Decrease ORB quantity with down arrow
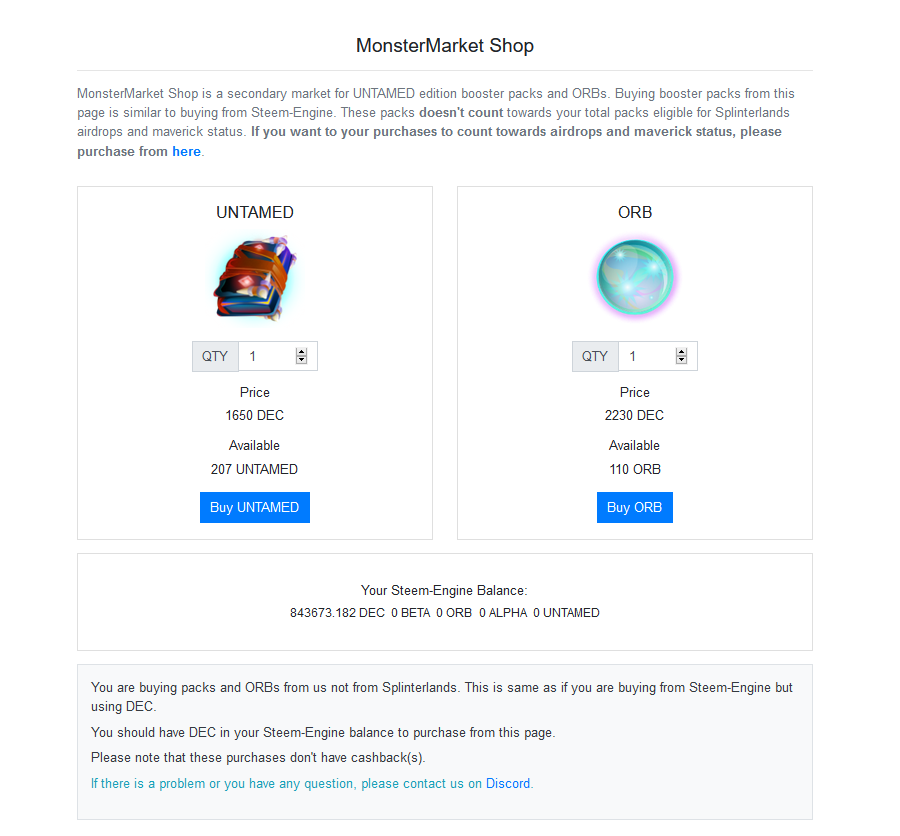The height and width of the screenshot is (836, 900). click(681, 360)
